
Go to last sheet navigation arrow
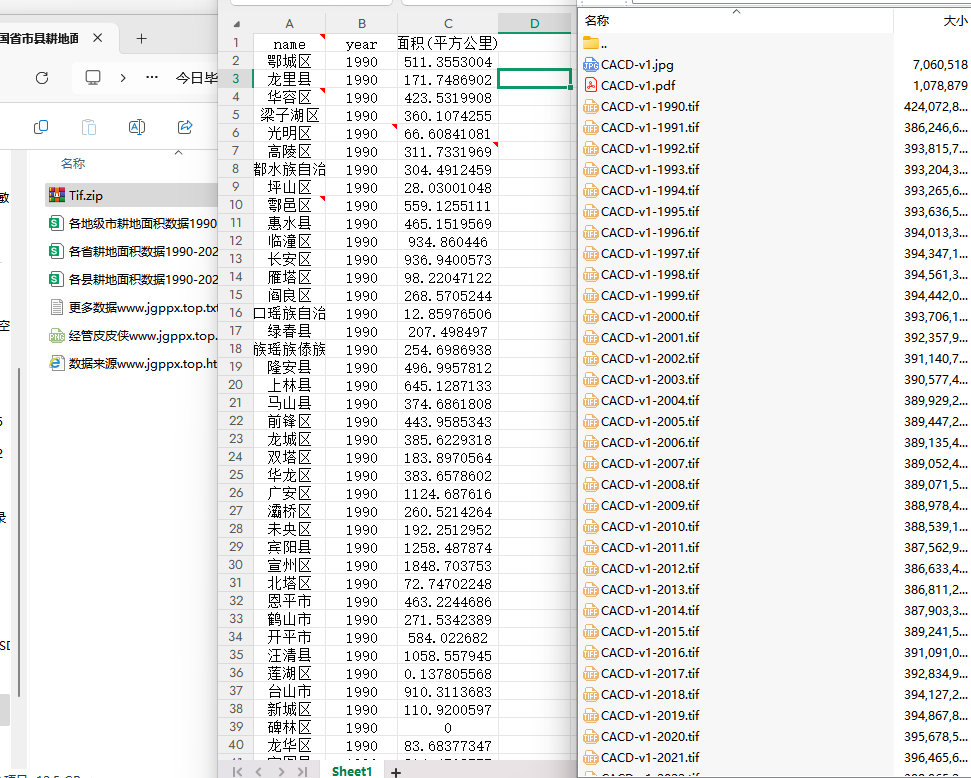(302, 772)
